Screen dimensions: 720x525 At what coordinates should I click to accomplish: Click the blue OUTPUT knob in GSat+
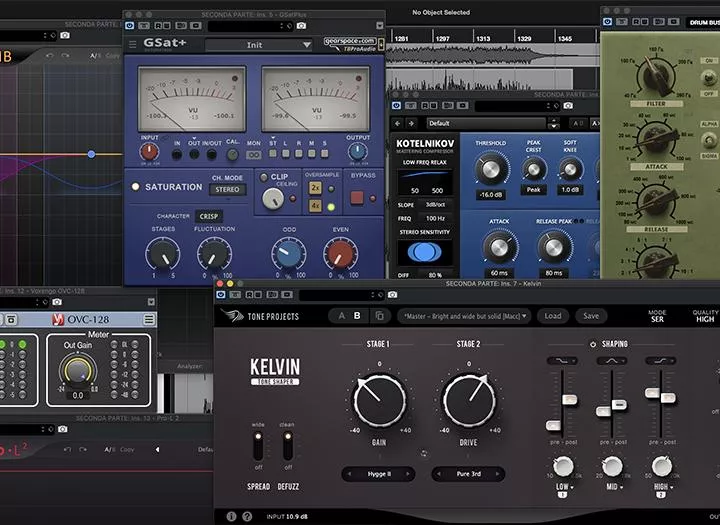click(358, 152)
